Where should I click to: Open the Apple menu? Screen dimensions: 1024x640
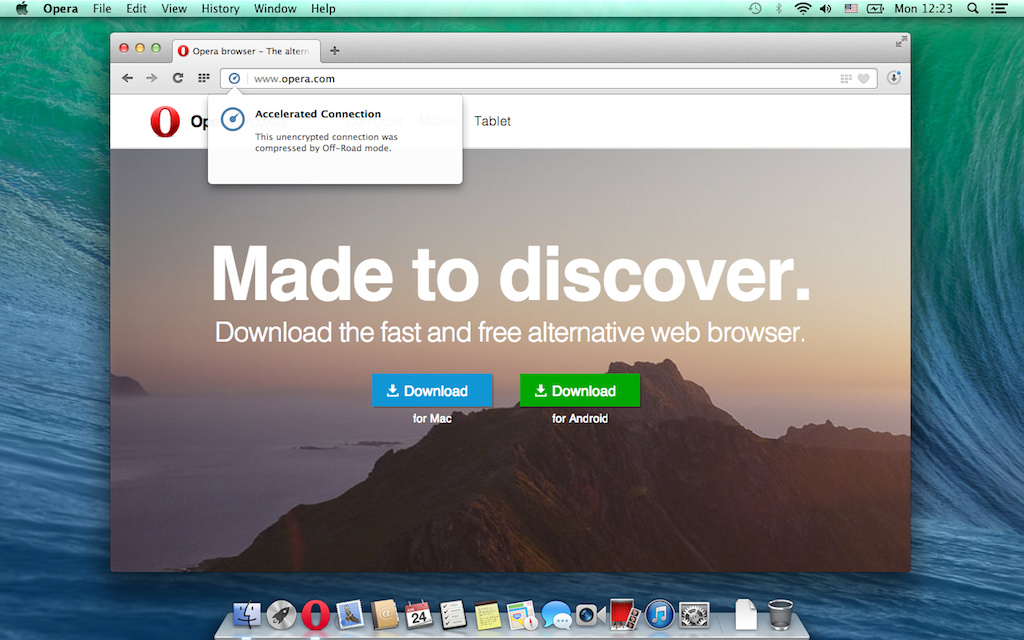pos(21,9)
